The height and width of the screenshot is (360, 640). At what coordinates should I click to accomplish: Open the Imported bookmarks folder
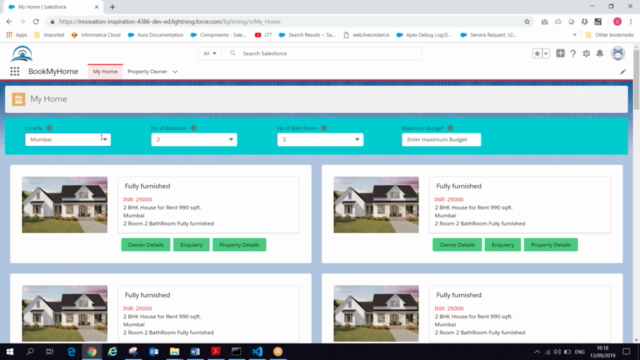click(49, 35)
